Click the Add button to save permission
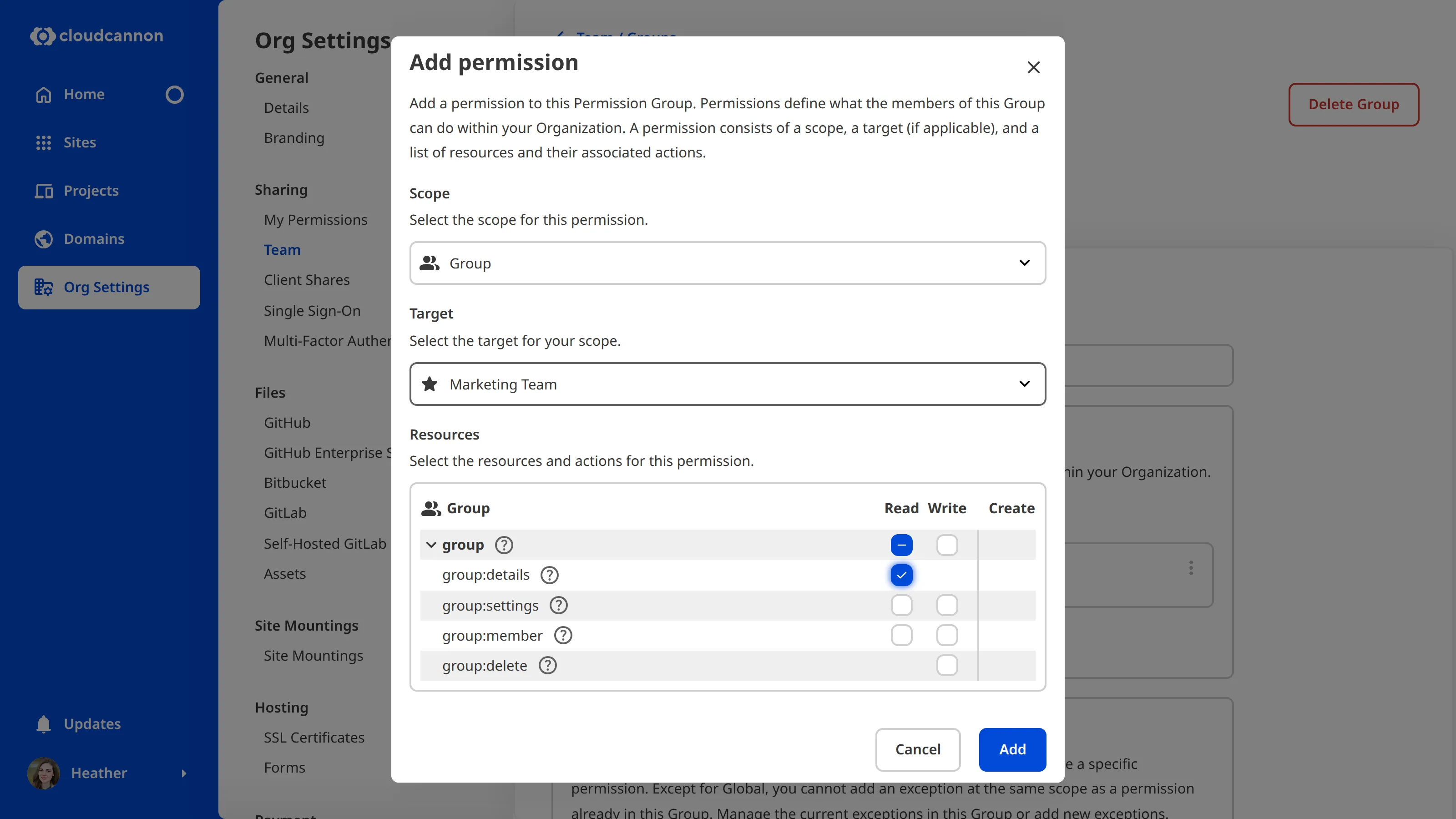Image resolution: width=1456 pixels, height=819 pixels. 1012,749
